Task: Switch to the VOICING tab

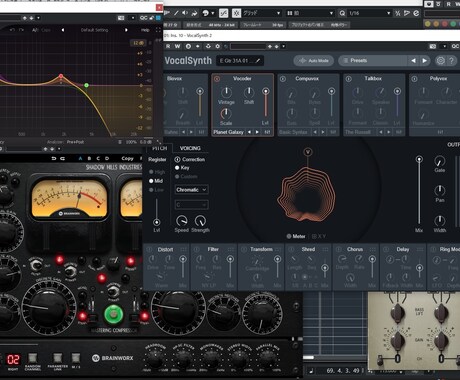Action: 190,148
